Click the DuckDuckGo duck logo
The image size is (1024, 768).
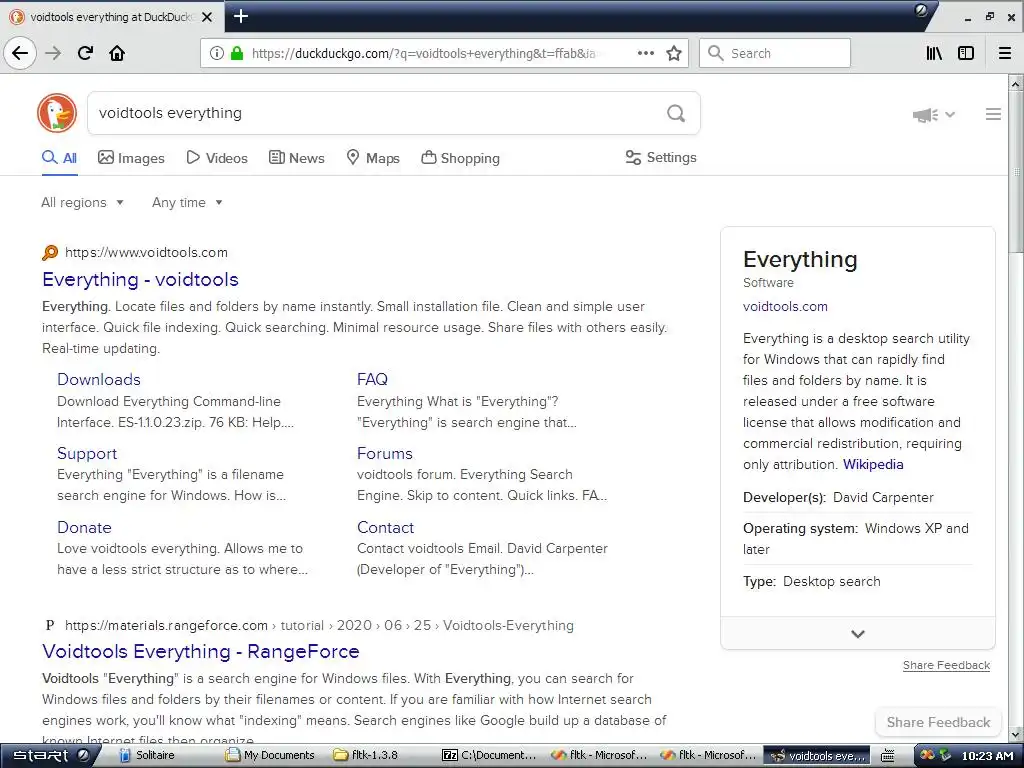(x=57, y=113)
